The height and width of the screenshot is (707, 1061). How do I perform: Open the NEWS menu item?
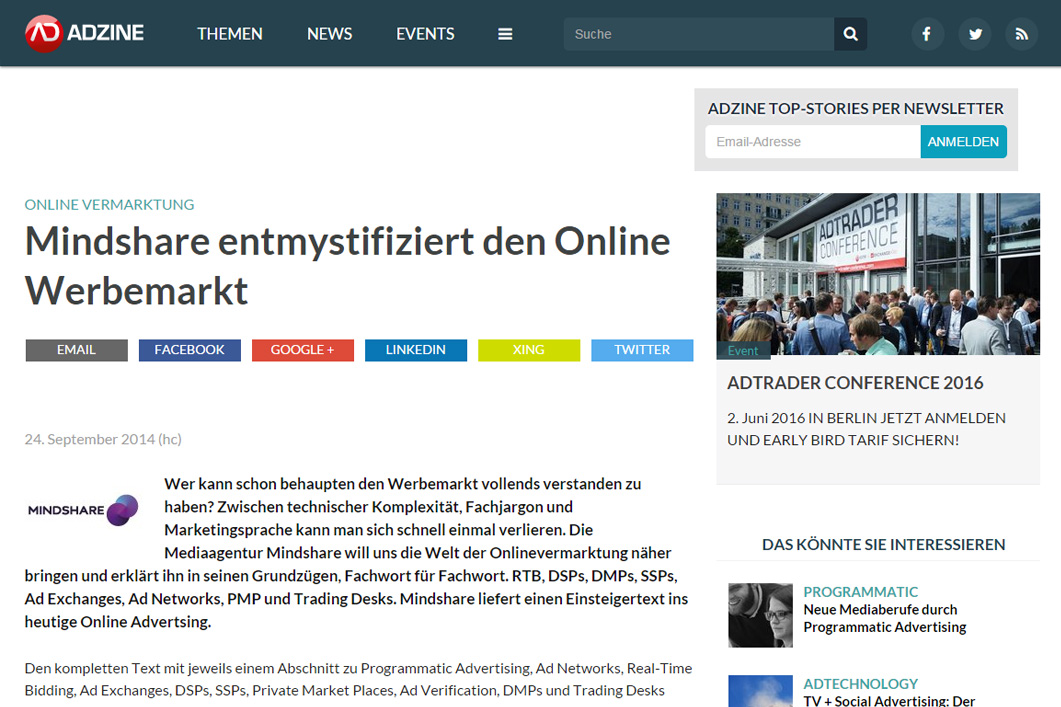click(329, 33)
